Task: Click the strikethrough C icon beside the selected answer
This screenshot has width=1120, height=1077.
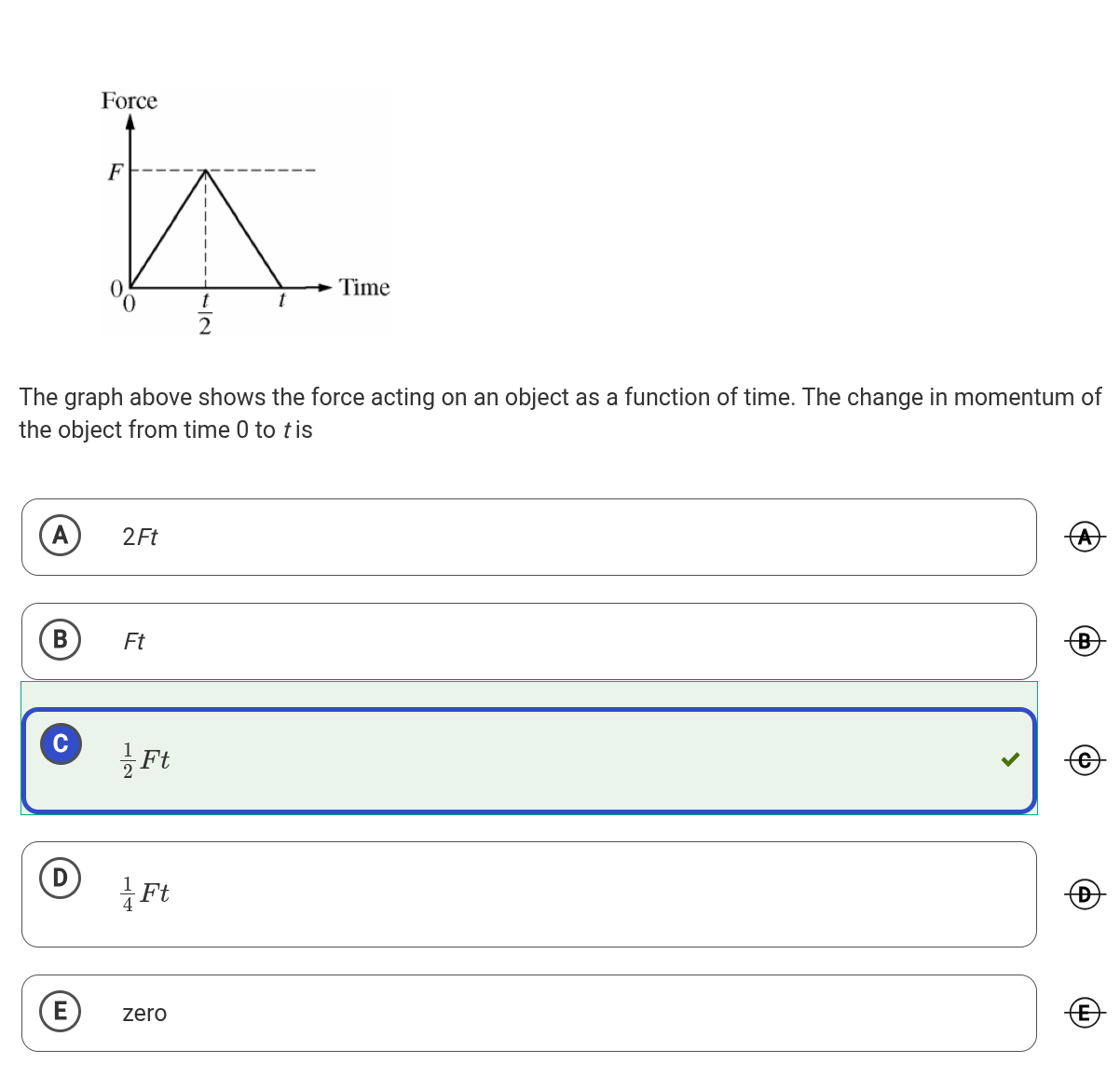Action: pos(1084,760)
